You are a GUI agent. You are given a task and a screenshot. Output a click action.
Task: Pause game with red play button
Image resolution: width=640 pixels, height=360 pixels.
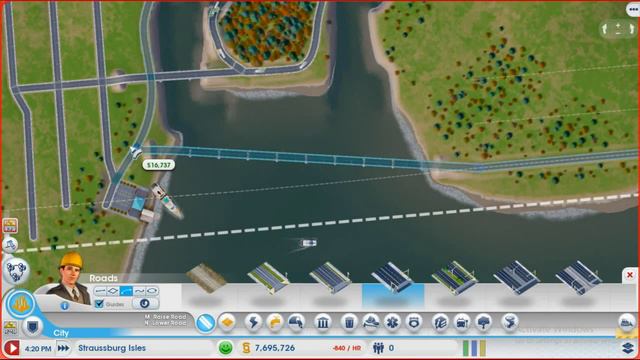tap(11, 348)
